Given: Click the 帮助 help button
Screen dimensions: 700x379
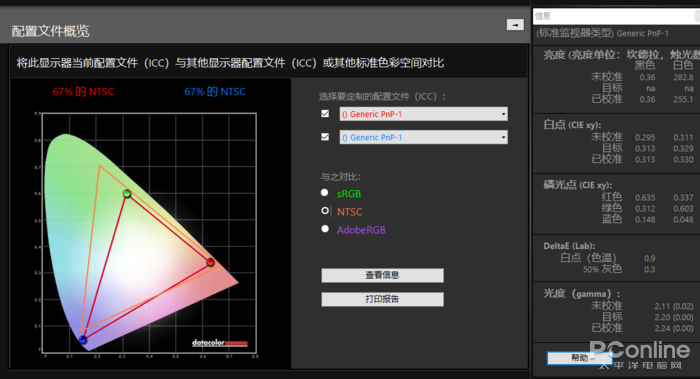Looking at the screenshot, I should point(579,358).
